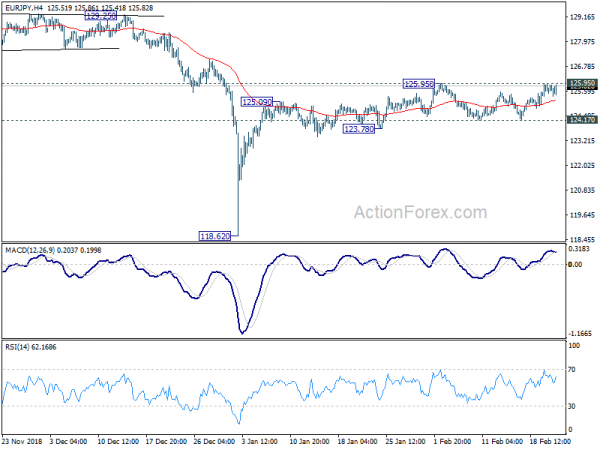600x450 pixels.
Task: Click the 1 Feb 20:00 time label
Action: tap(452, 441)
